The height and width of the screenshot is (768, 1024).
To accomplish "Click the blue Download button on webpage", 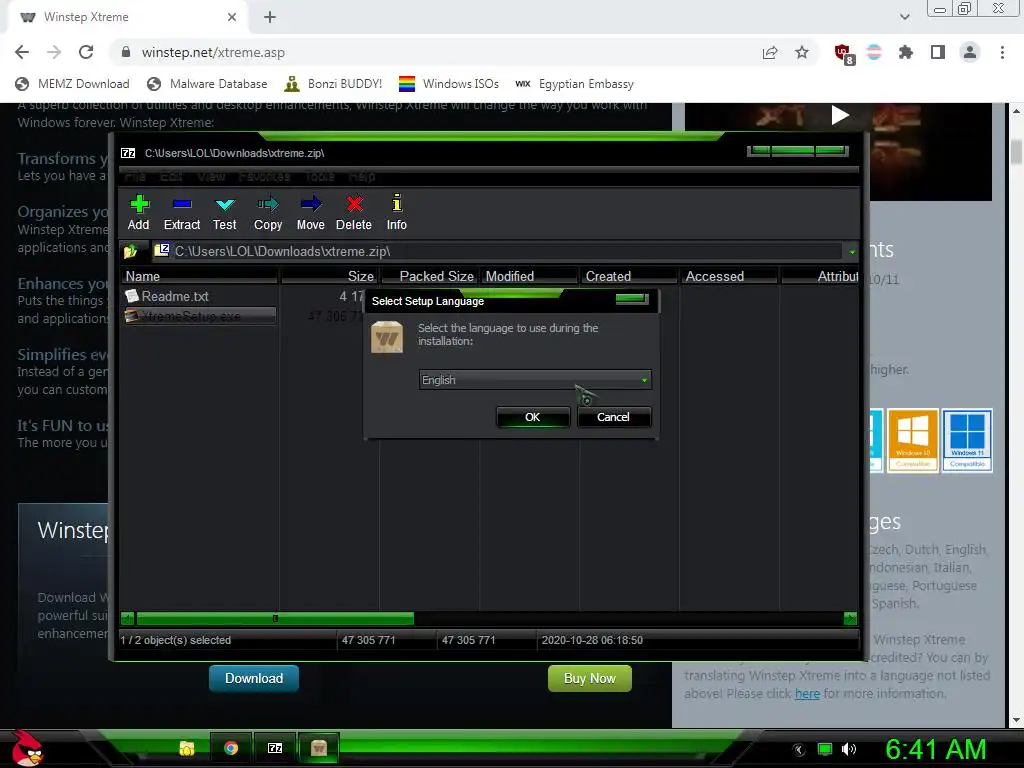I will (x=254, y=679).
